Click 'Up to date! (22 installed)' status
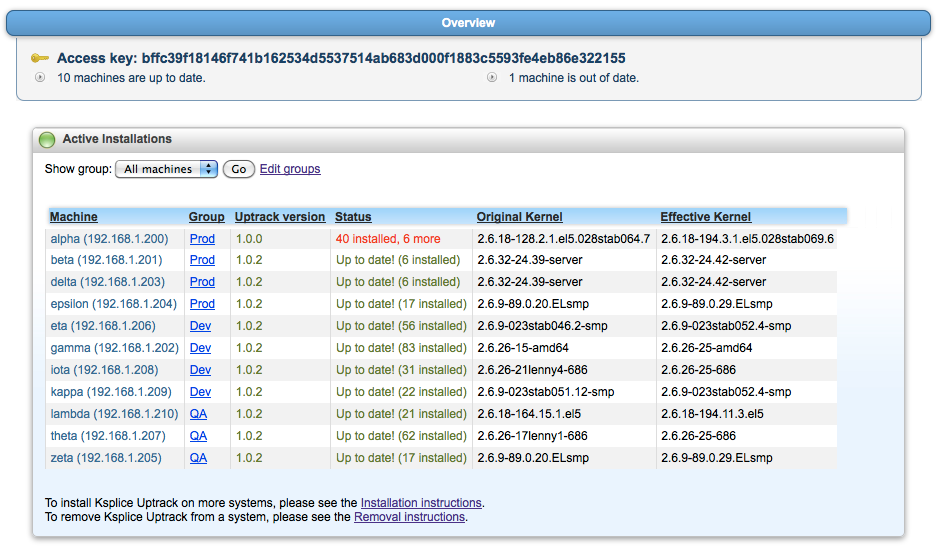The width and height of the screenshot is (938, 551). [401, 392]
